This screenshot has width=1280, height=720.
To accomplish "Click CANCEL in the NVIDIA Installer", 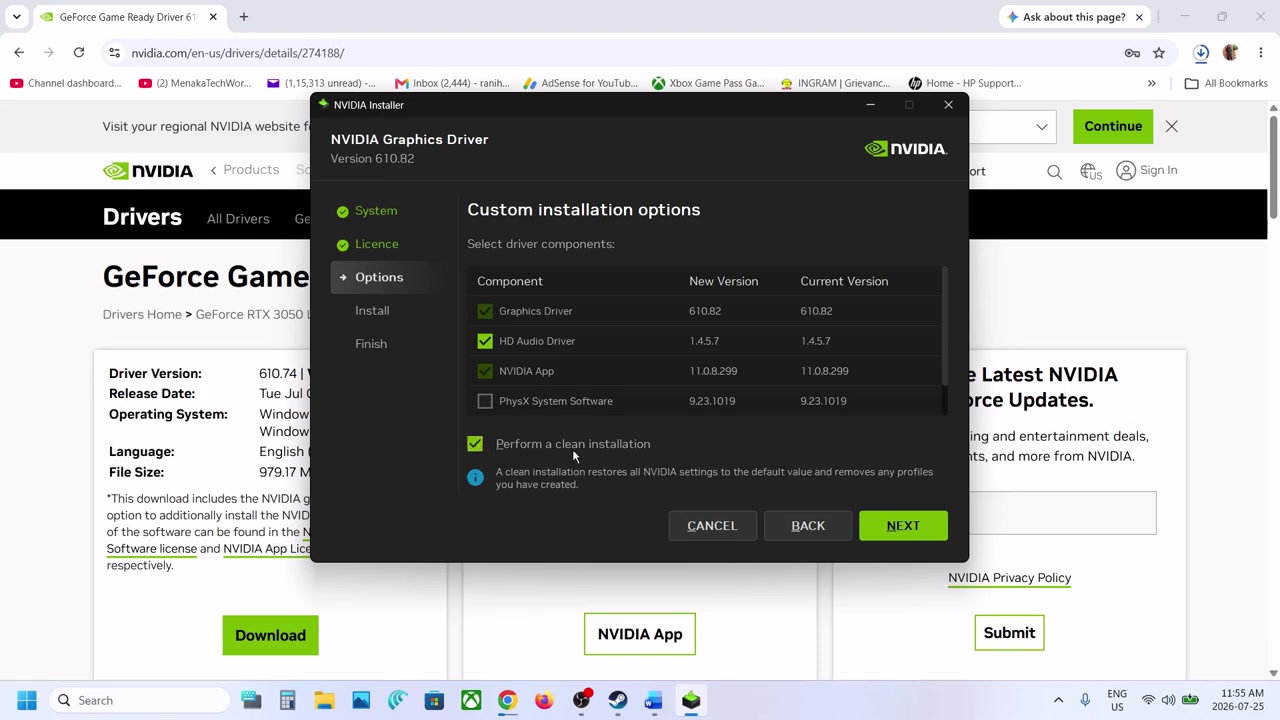I will coord(712,526).
